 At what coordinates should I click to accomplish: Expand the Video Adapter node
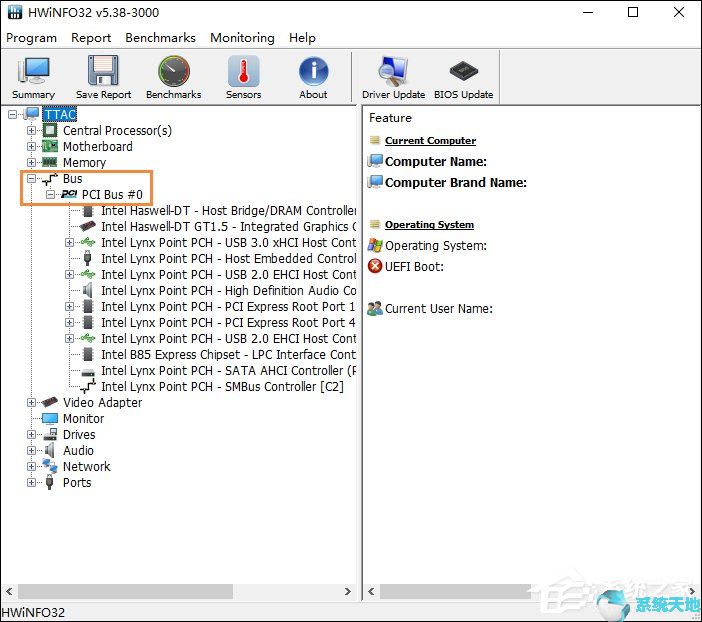[x=31, y=402]
